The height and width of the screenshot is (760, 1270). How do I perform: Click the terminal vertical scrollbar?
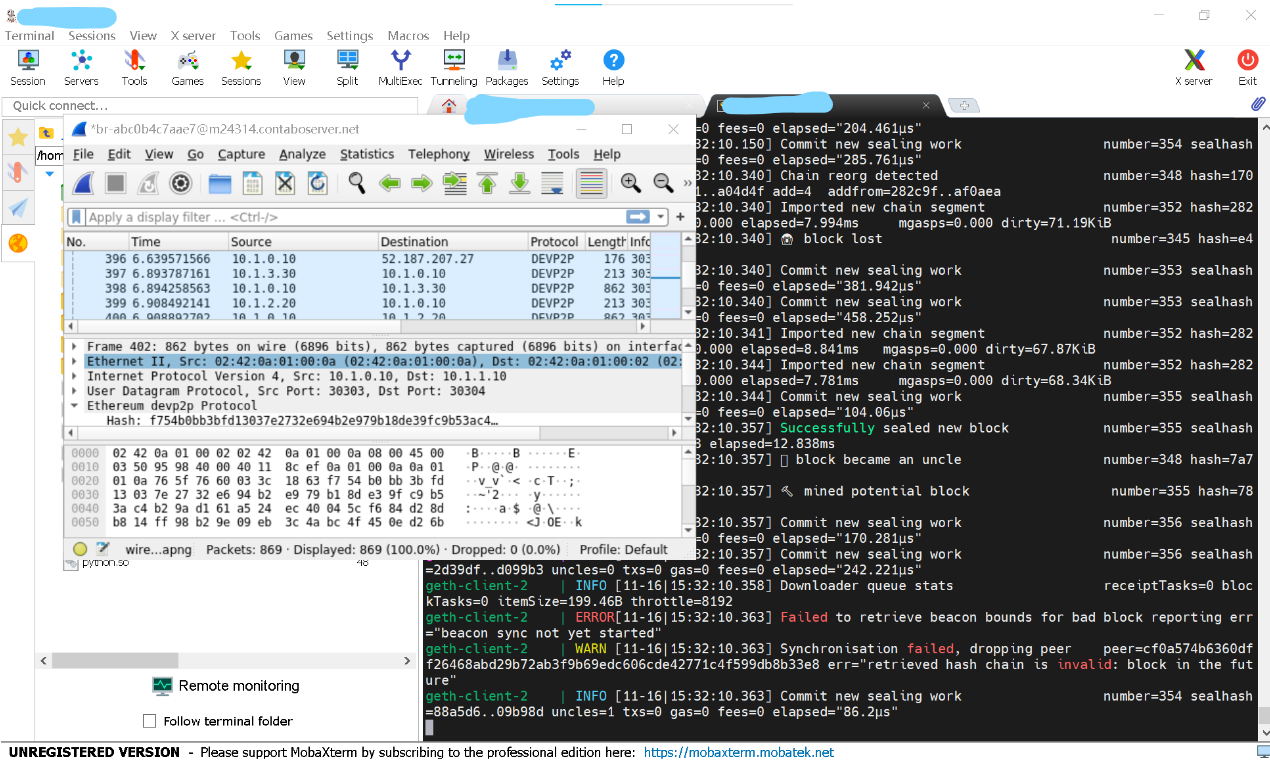pyautogui.click(x=1262, y=420)
